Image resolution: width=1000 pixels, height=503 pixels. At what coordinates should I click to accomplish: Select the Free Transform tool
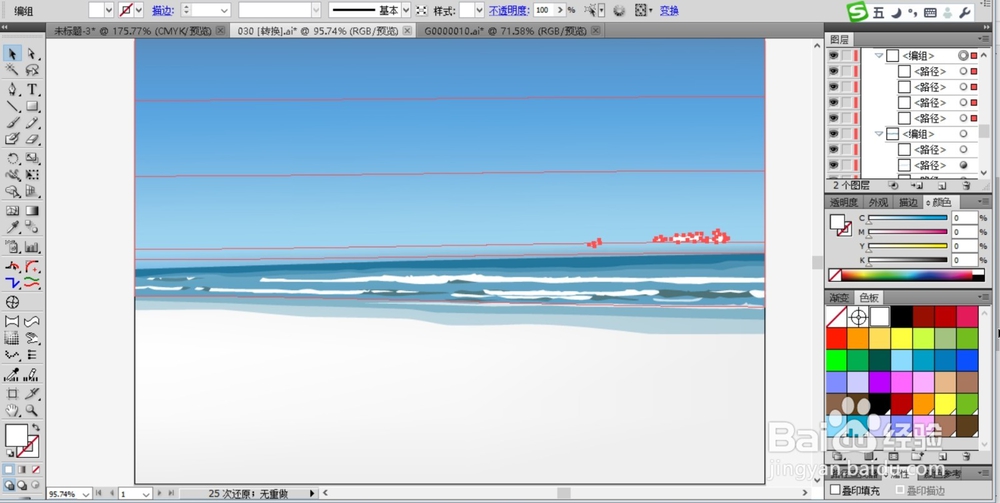(32, 175)
